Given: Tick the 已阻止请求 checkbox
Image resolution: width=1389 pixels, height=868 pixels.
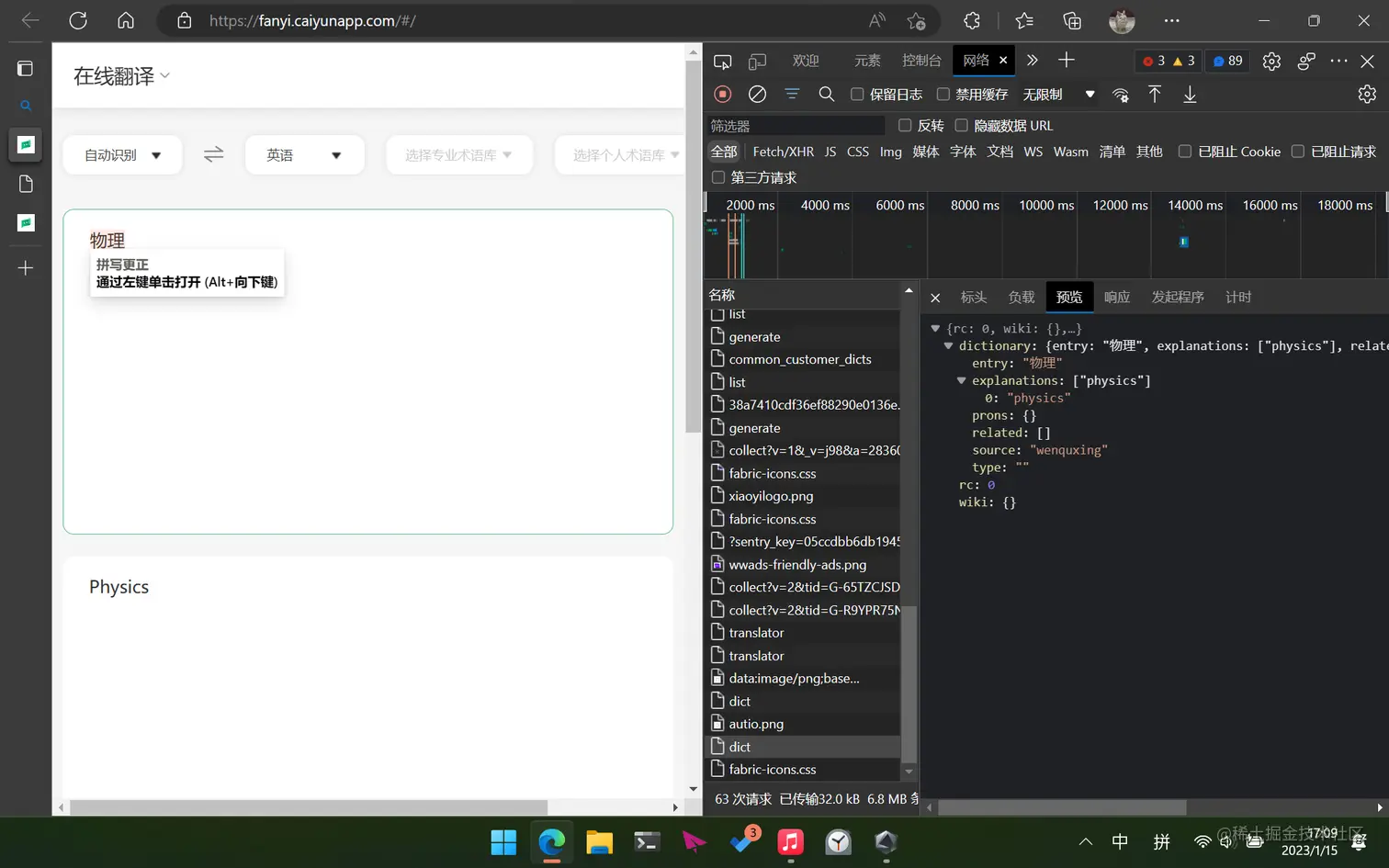Looking at the screenshot, I should 1298,152.
